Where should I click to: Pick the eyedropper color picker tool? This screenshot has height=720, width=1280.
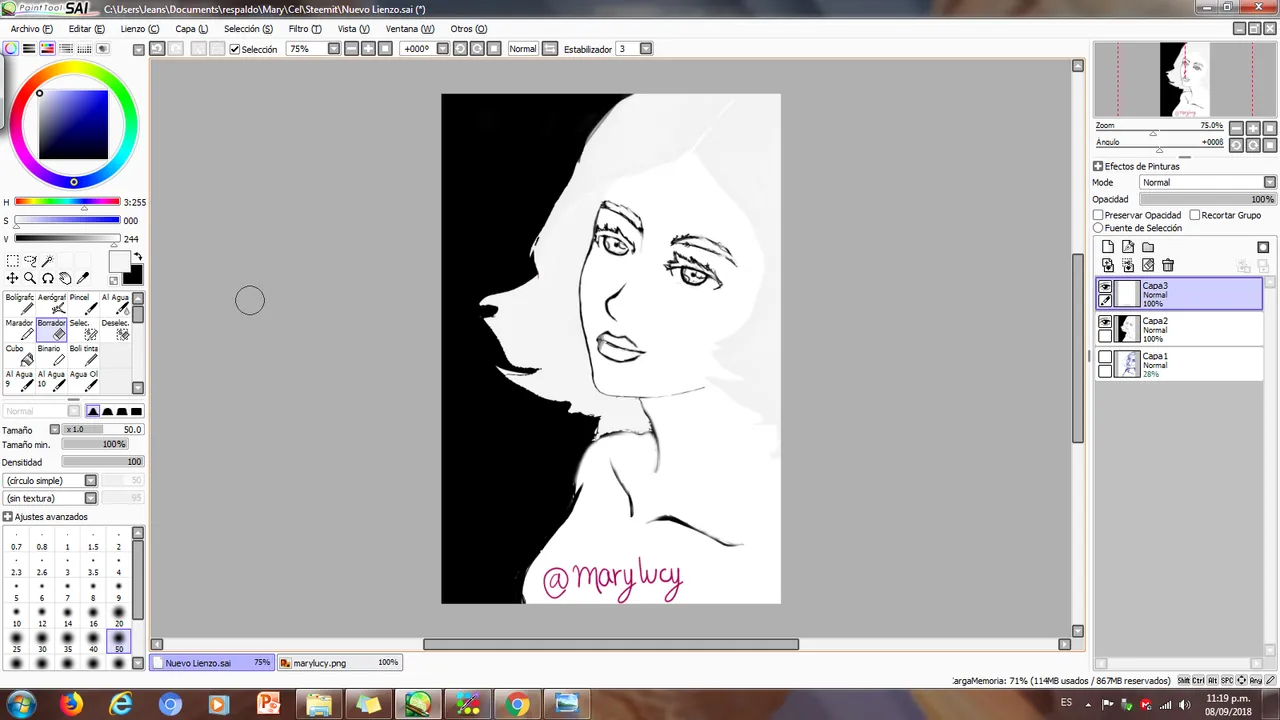[83, 279]
